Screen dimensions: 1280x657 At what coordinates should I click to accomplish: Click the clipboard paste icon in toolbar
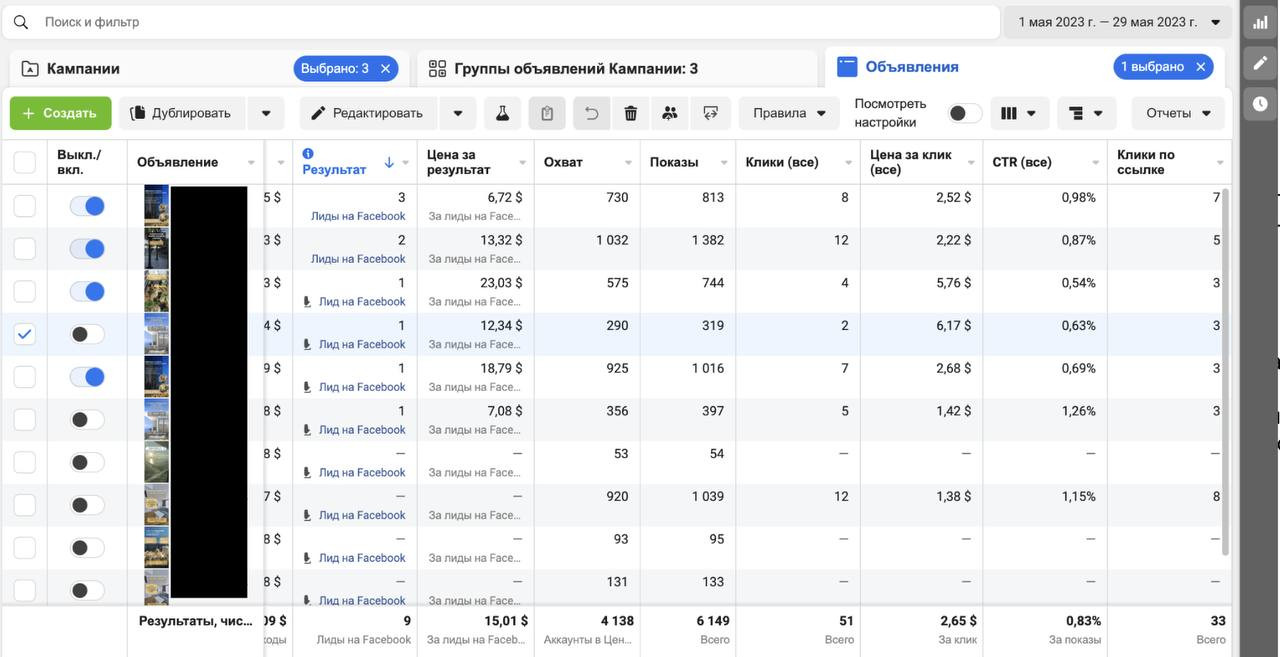pyautogui.click(x=547, y=113)
